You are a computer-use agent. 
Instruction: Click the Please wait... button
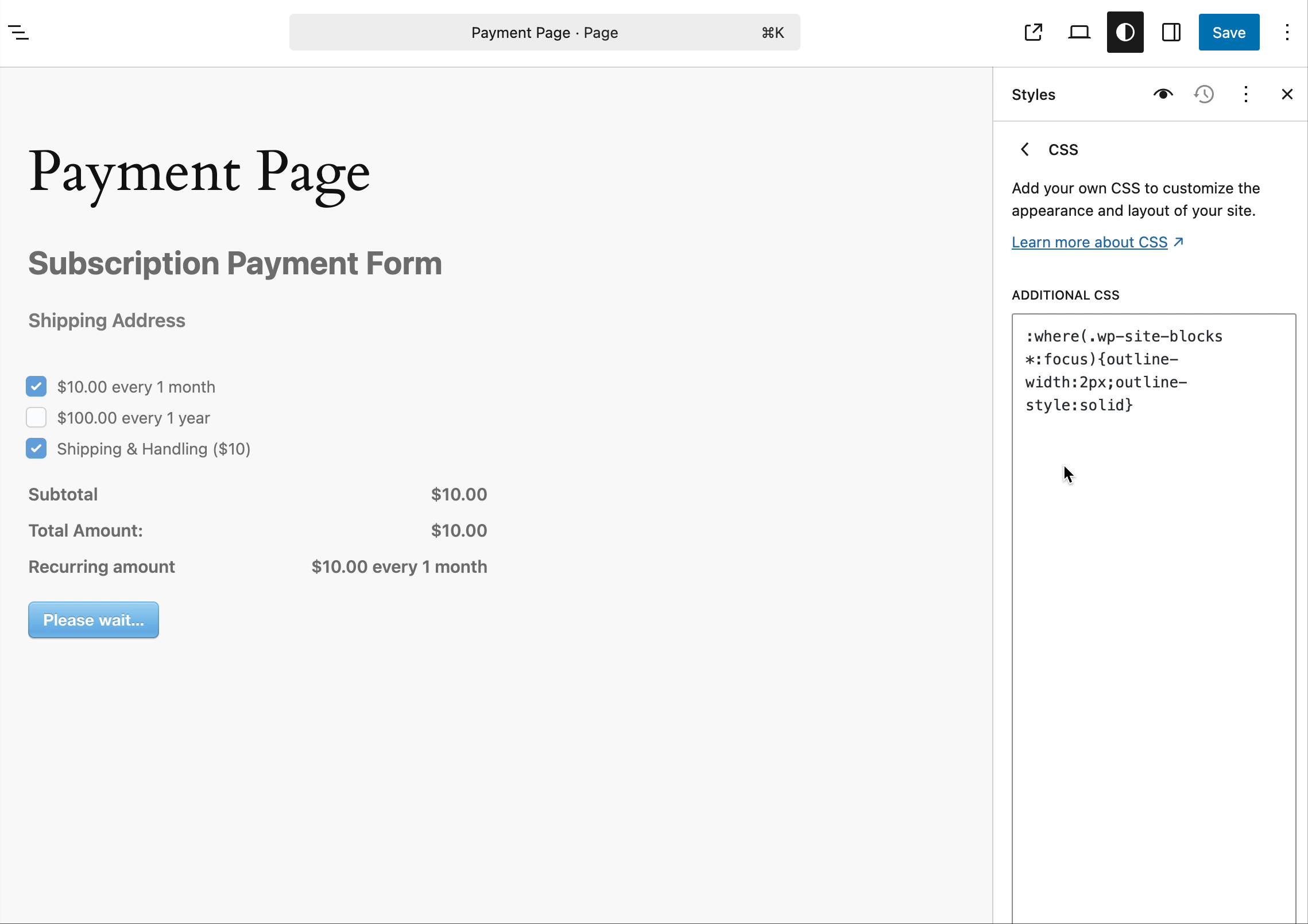click(x=94, y=620)
